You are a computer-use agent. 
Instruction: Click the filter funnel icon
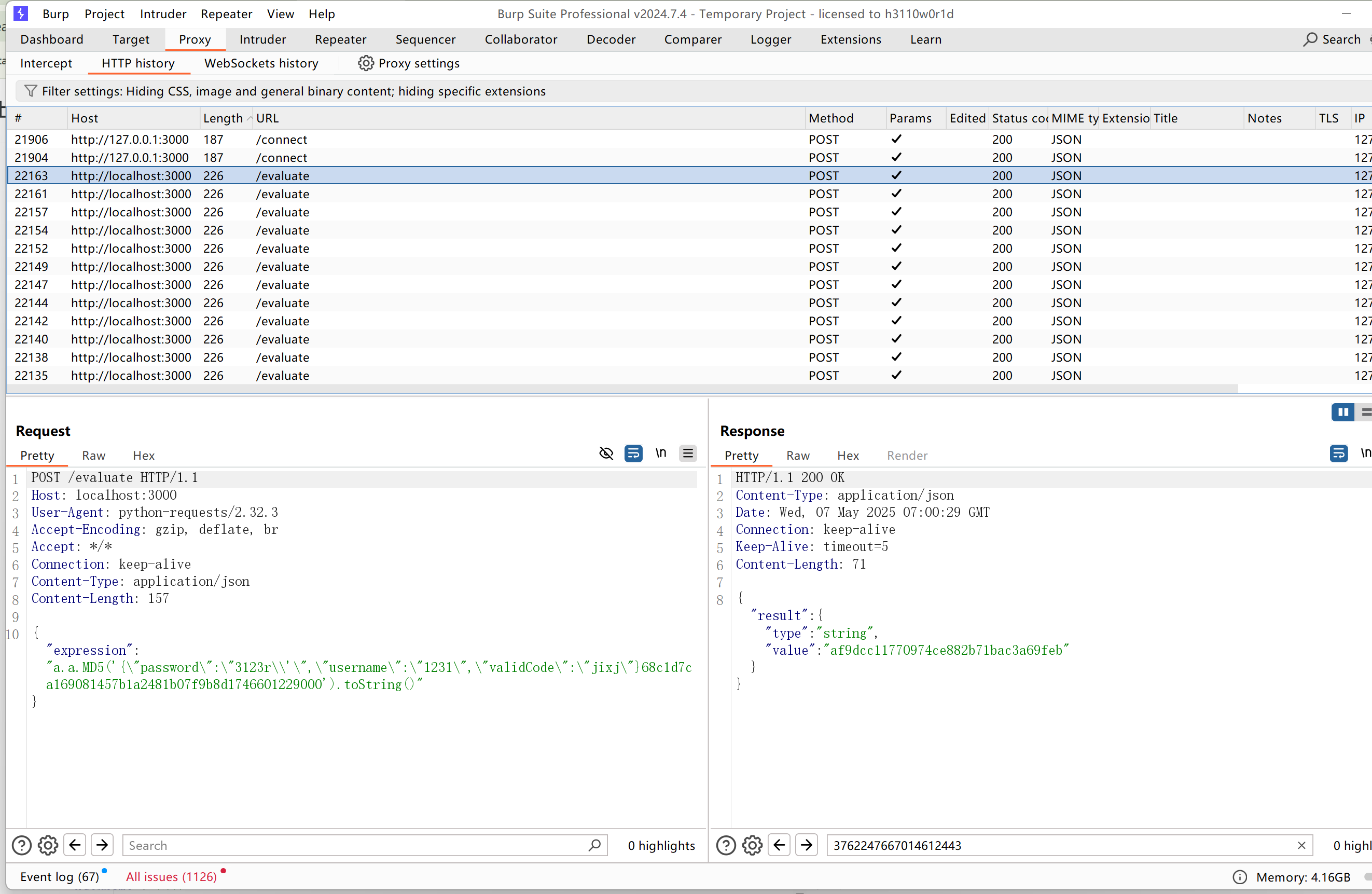coord(31,91)
